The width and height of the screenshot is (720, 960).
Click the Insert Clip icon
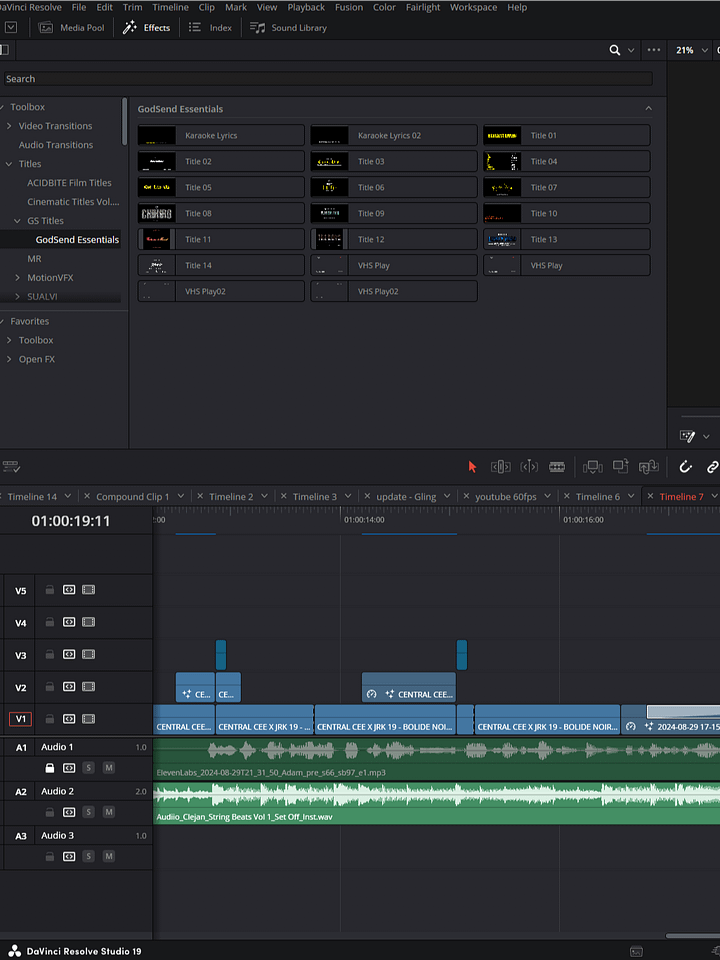(593, 467)
